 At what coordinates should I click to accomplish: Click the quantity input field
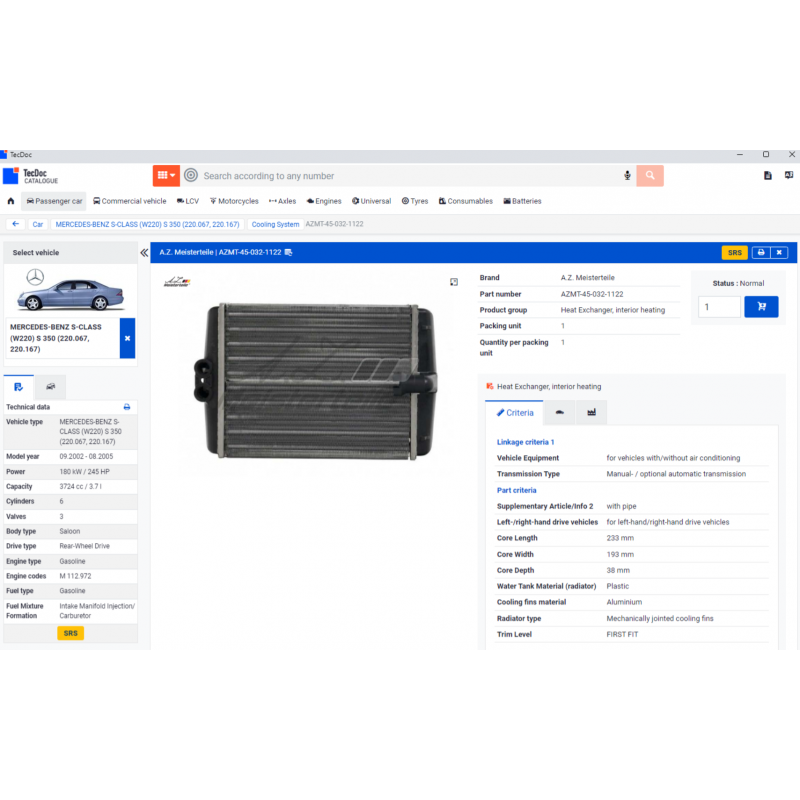(x=719, y=307)
